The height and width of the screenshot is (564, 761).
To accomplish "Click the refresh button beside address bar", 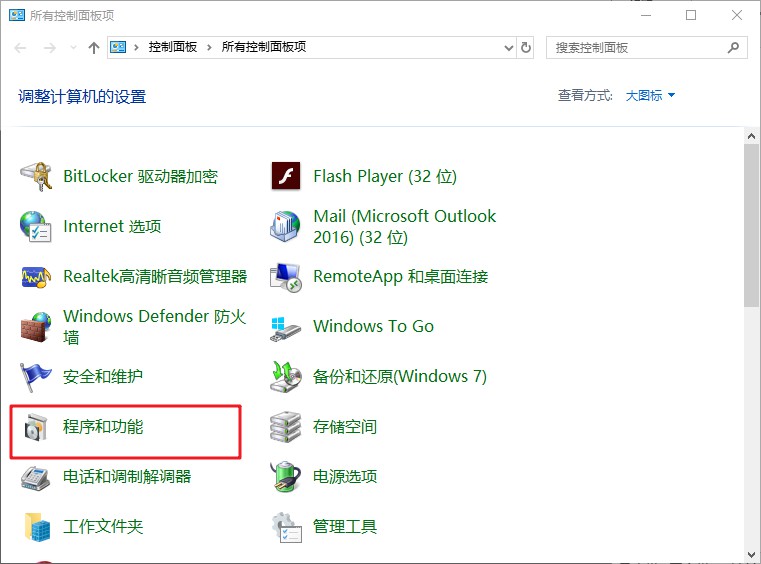I will tap(527, 47).
